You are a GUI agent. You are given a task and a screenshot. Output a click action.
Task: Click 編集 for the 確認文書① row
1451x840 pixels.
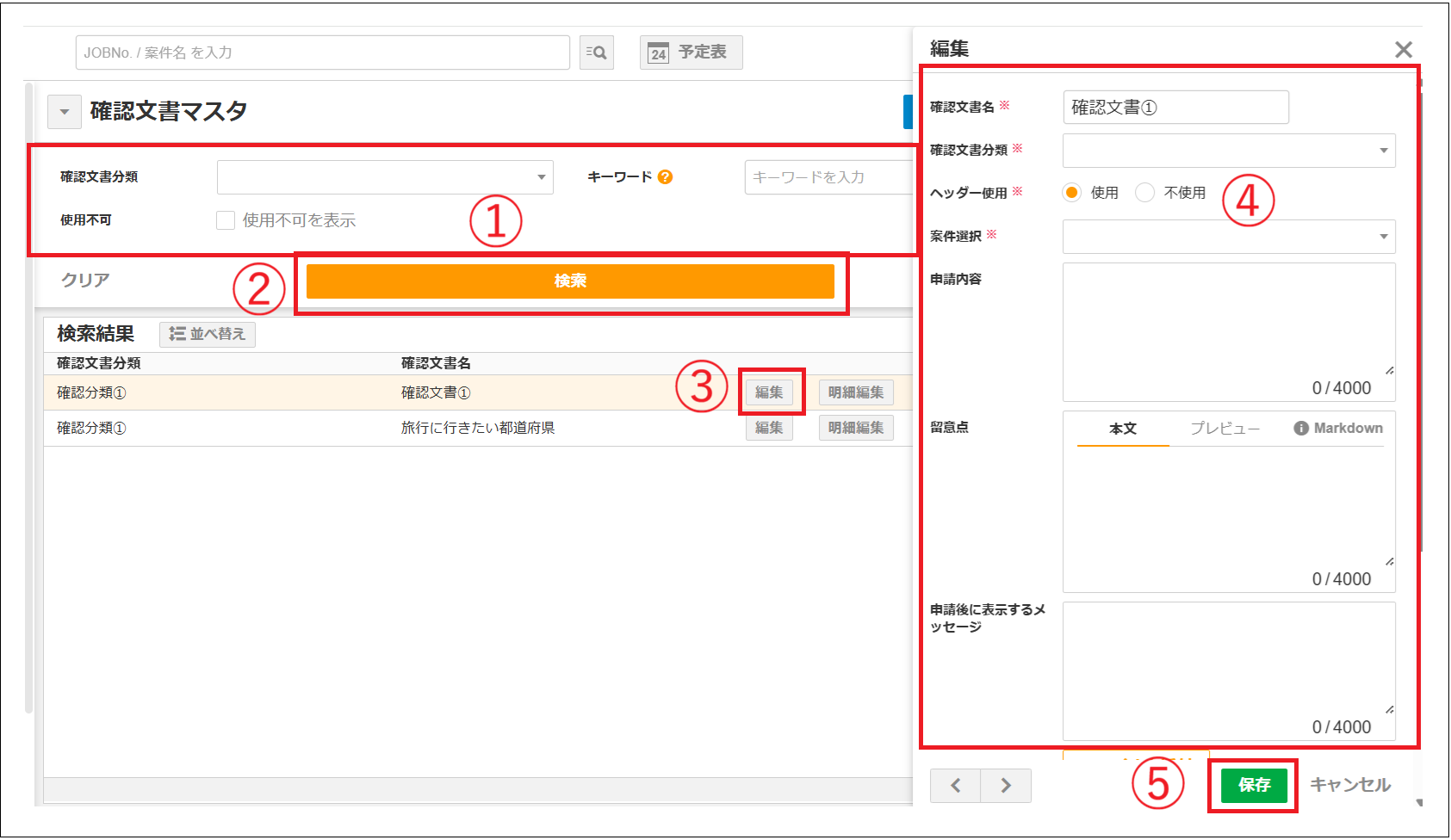click(769, 392)
